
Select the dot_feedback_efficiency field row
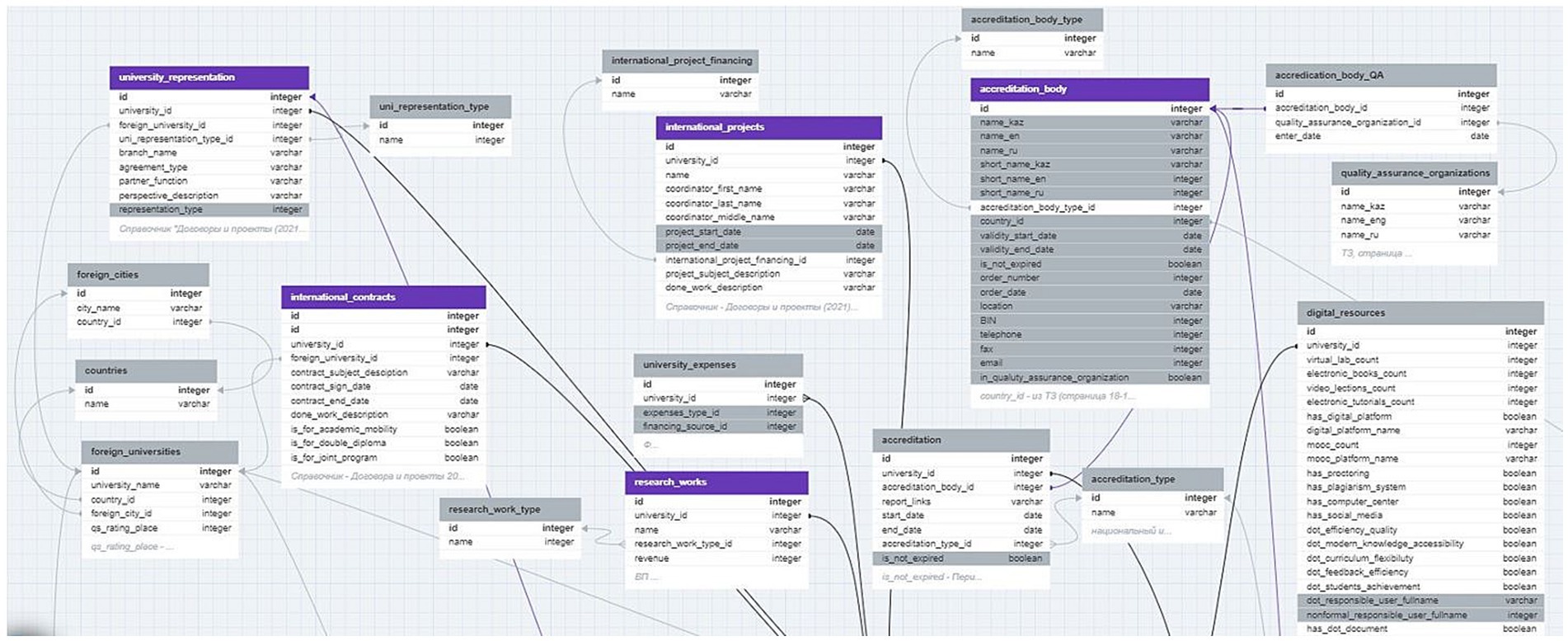[x=1420, y=573]
